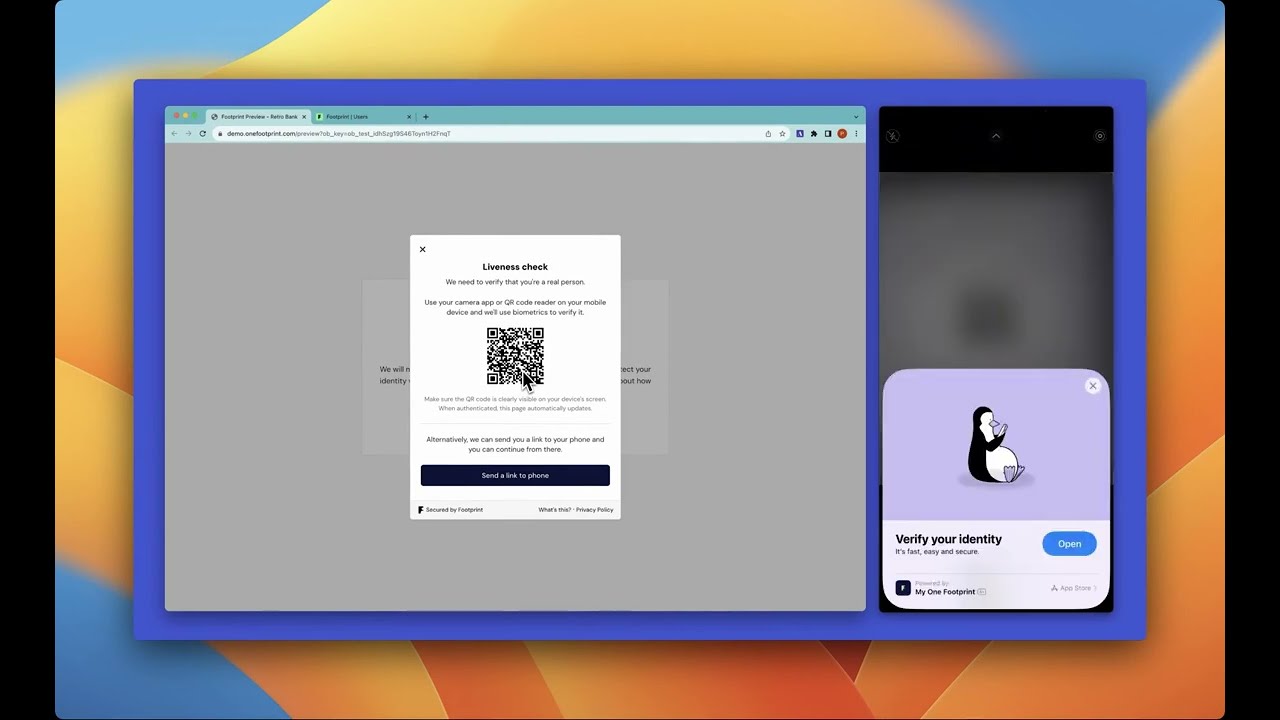This screenshot has width=1280, height=720.
Task: Click the penguin illustration on phone card
Action: click(x=995, y=446)
